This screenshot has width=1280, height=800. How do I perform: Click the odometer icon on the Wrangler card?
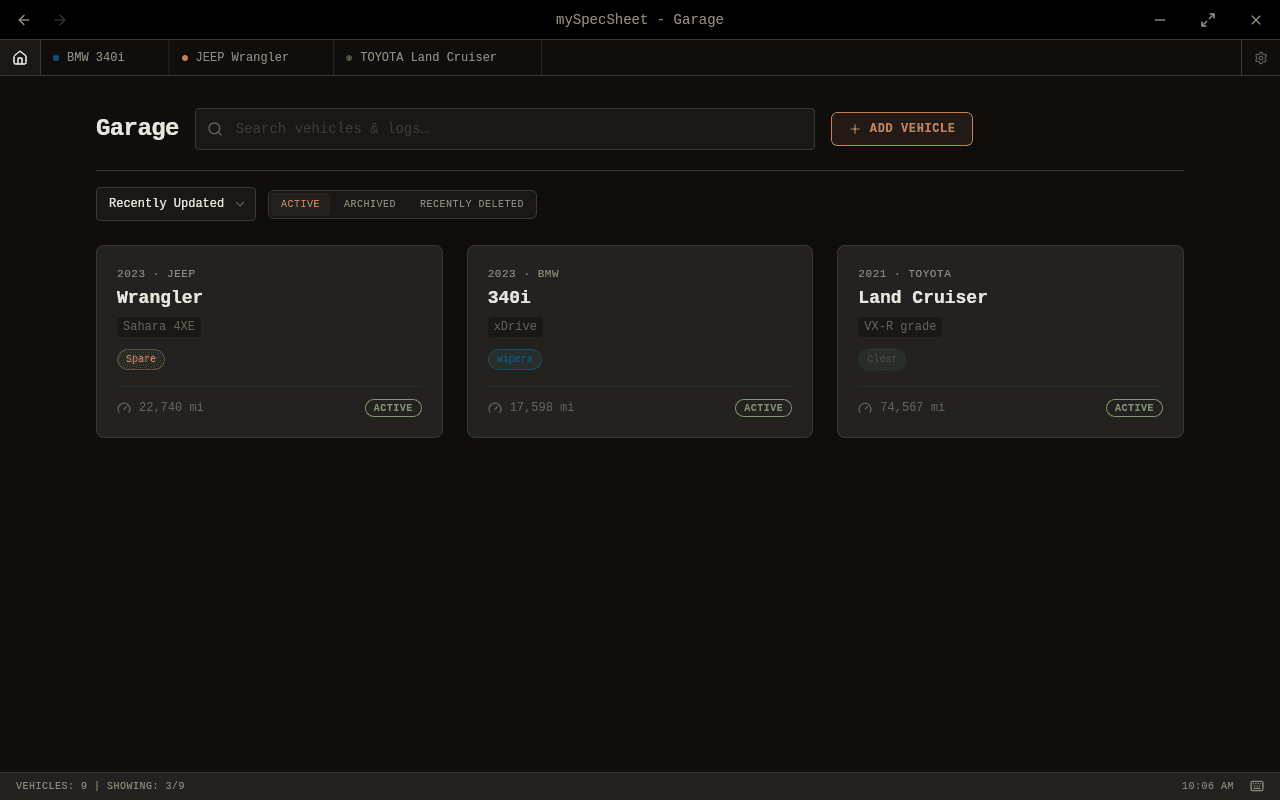123,407
